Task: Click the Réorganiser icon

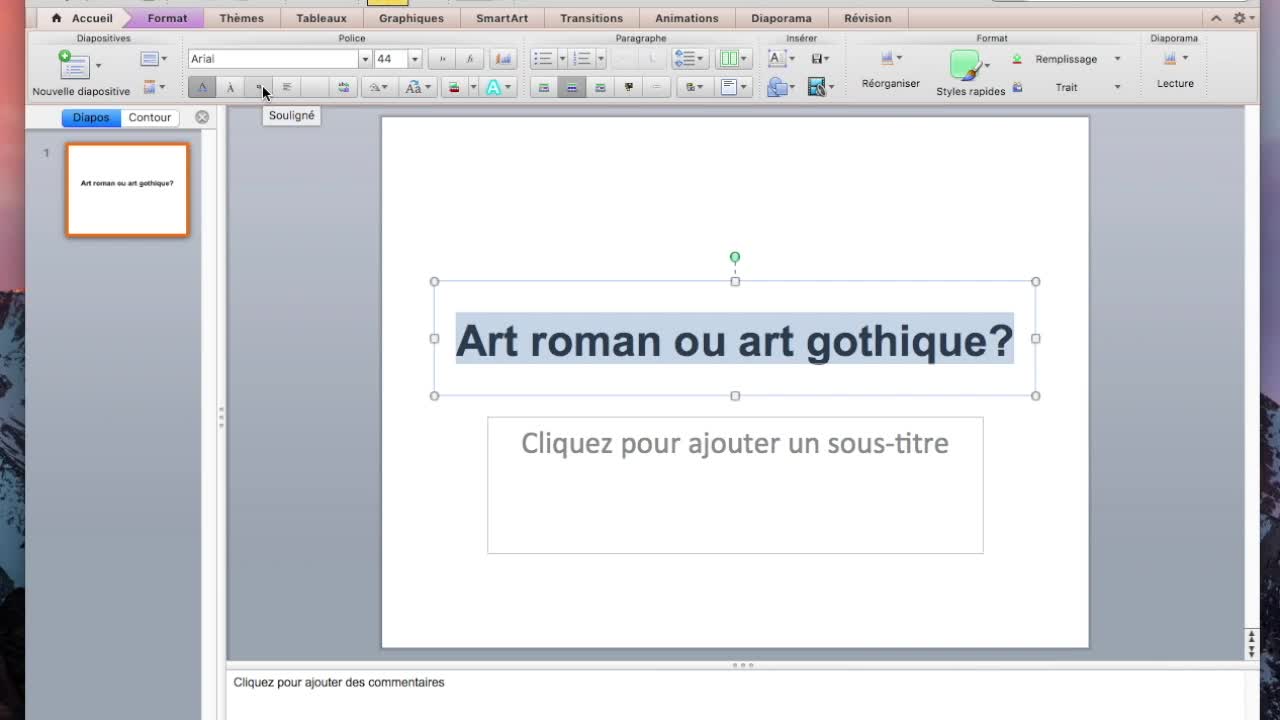Action: (886, 60)
